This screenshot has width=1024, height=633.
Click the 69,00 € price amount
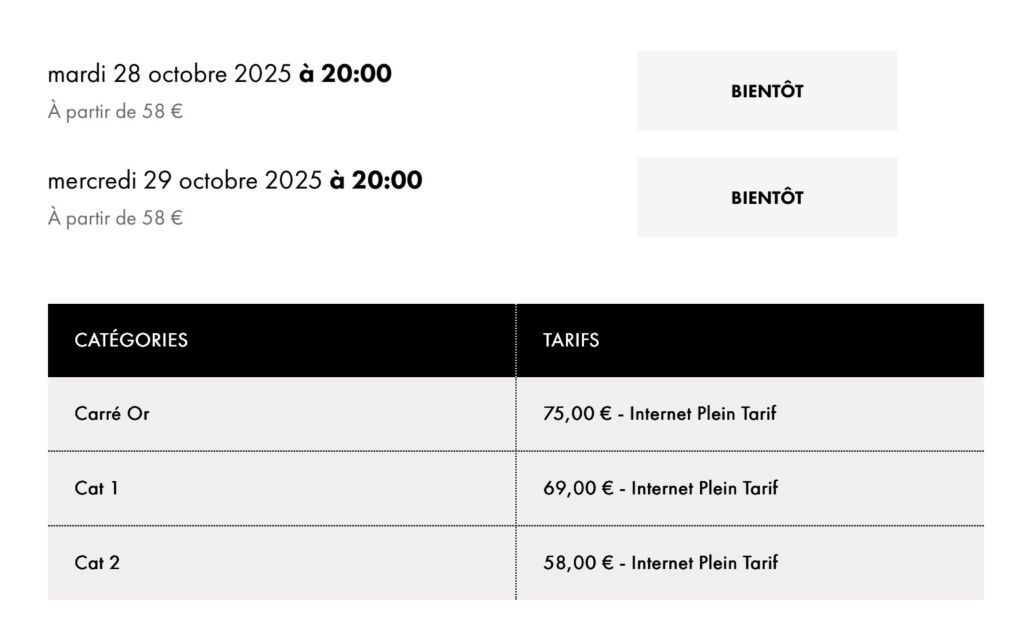tap(577, 488)
